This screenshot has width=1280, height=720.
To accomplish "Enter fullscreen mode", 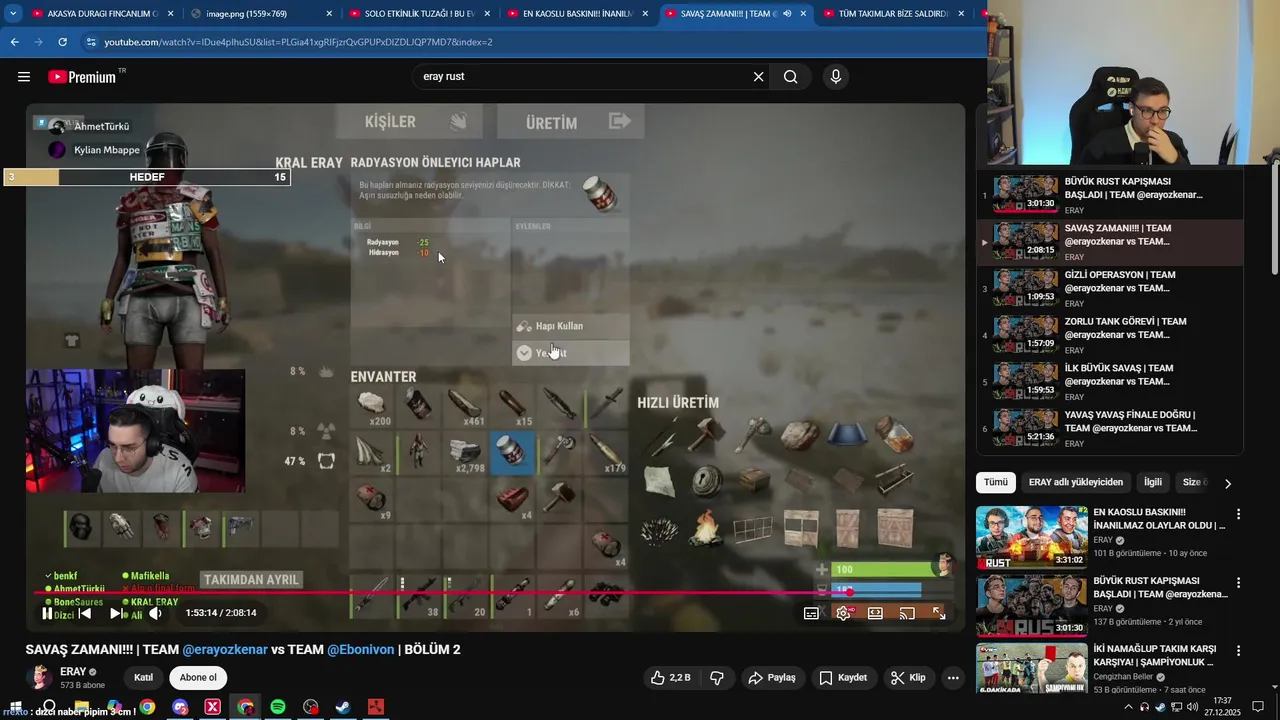I will pos(939,613).
